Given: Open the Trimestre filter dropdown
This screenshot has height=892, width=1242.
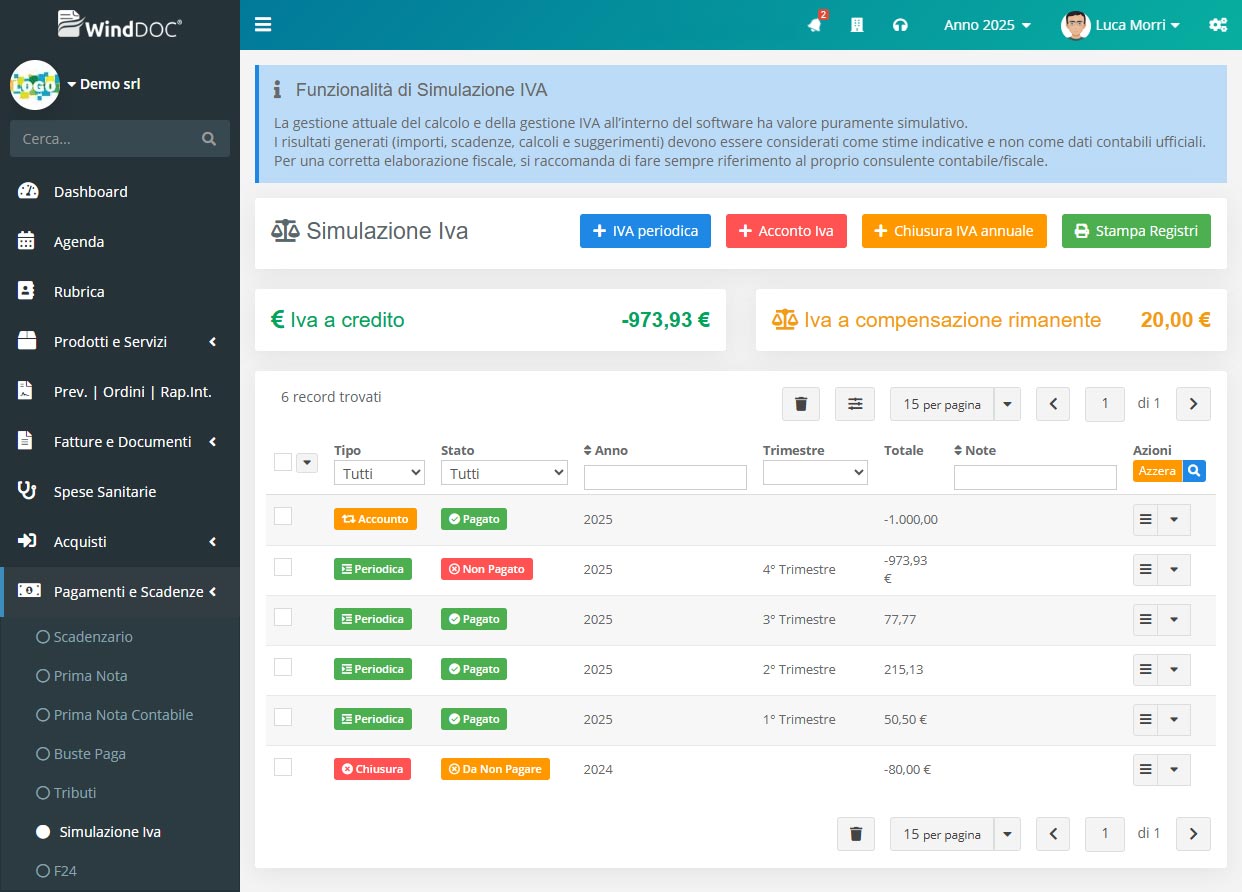Looking at the screenshot, I should 815,473.
